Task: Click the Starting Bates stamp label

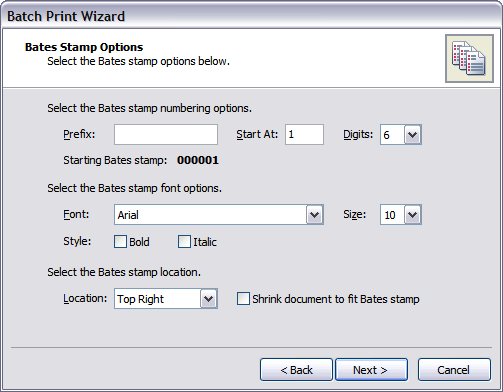Action: pos(115,160)
